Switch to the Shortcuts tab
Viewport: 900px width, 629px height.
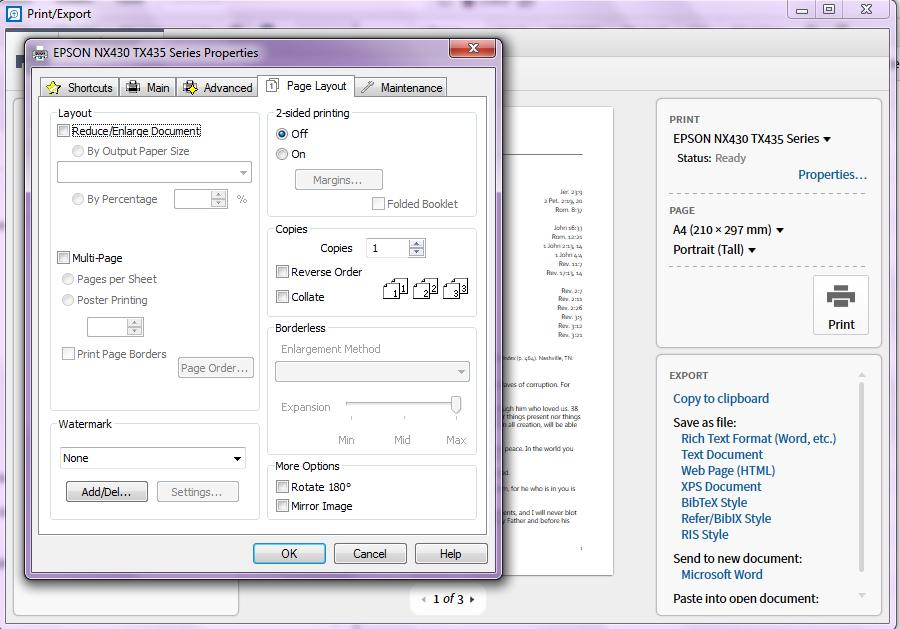click(x=79, y=87)
